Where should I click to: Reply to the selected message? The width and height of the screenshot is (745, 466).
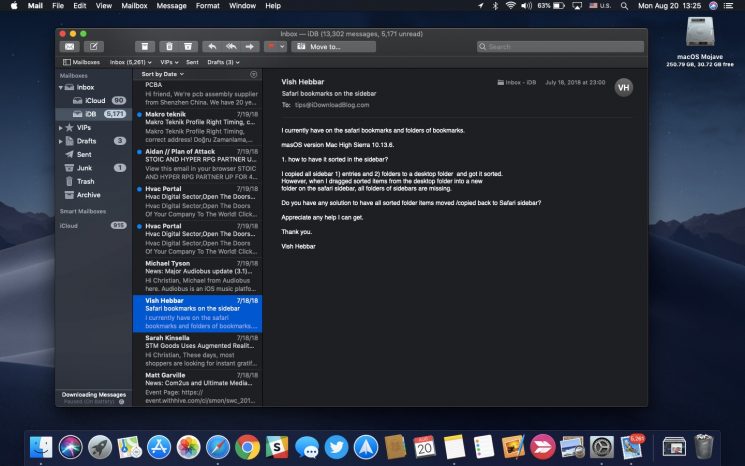[x=212, y=47]
